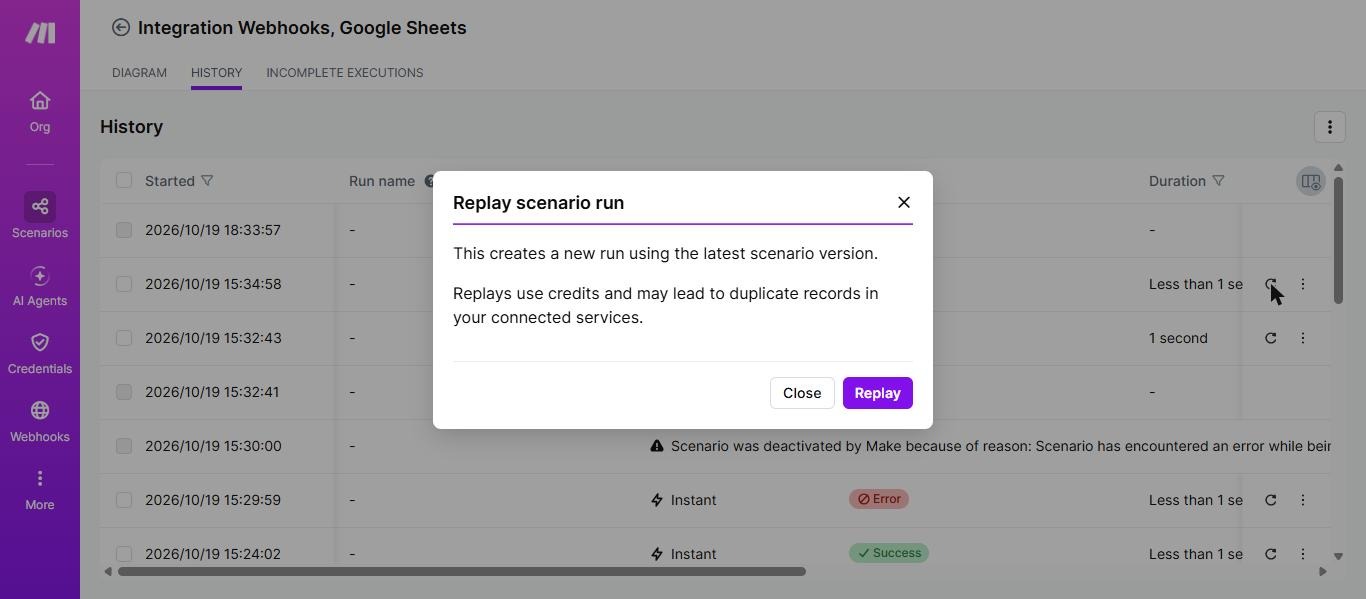Check the row for 15:29:59 run
Screen dimensions: 1366x599
point(124,500)
